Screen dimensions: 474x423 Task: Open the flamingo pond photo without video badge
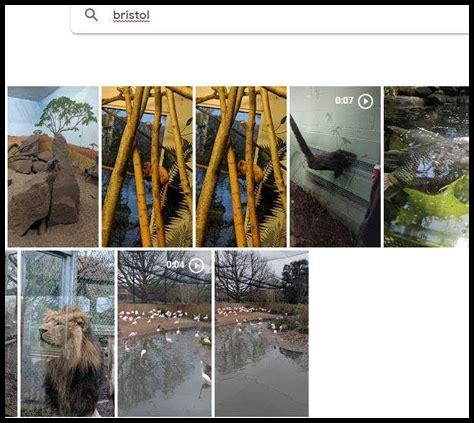(262, 333)
